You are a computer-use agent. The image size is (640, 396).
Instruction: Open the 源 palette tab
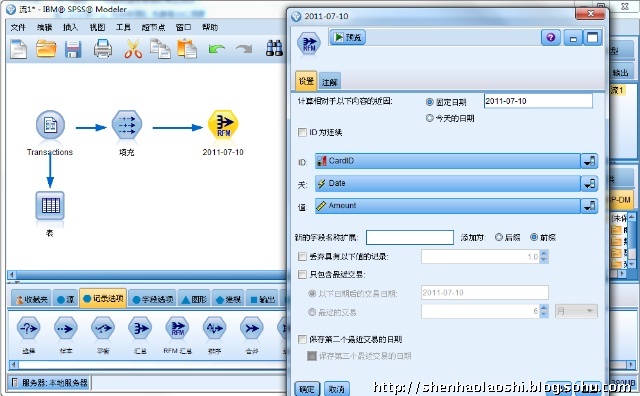(65, 299)
